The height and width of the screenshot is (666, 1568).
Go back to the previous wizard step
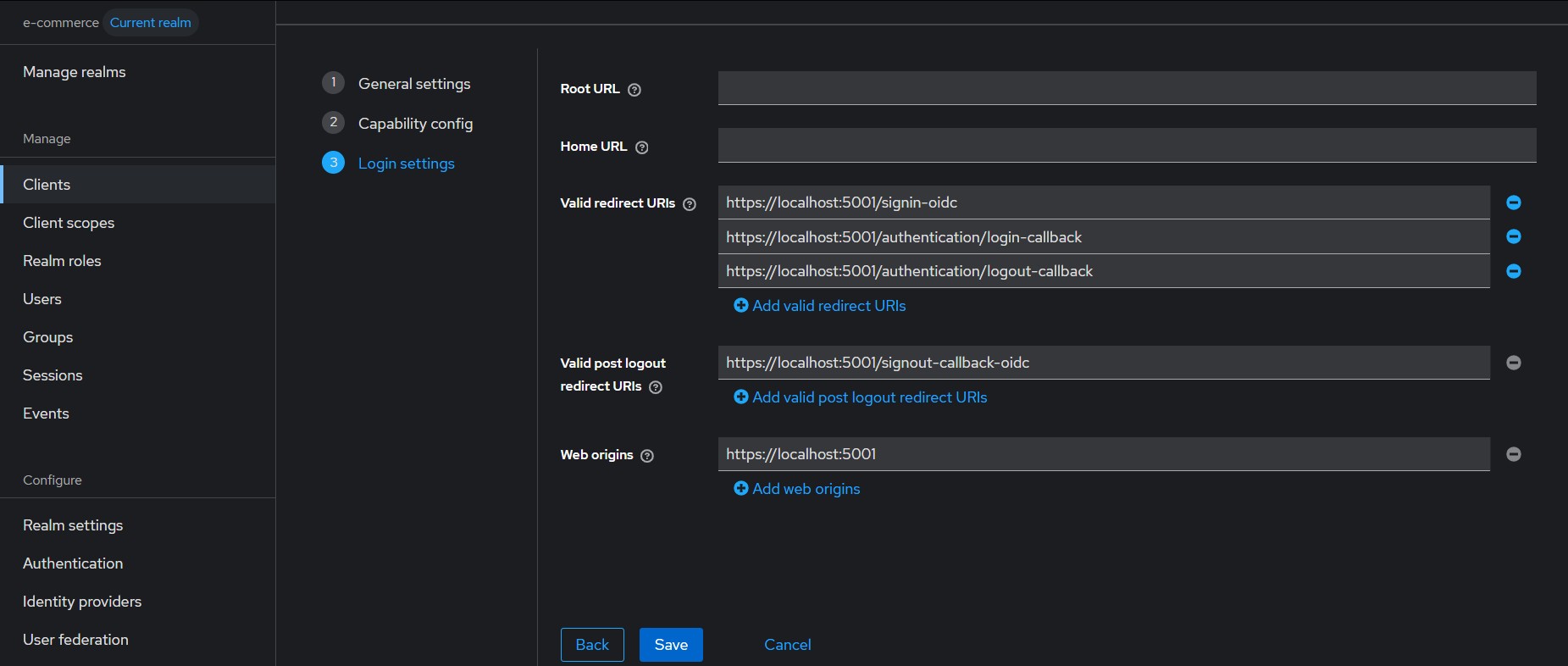coord(592,645)
